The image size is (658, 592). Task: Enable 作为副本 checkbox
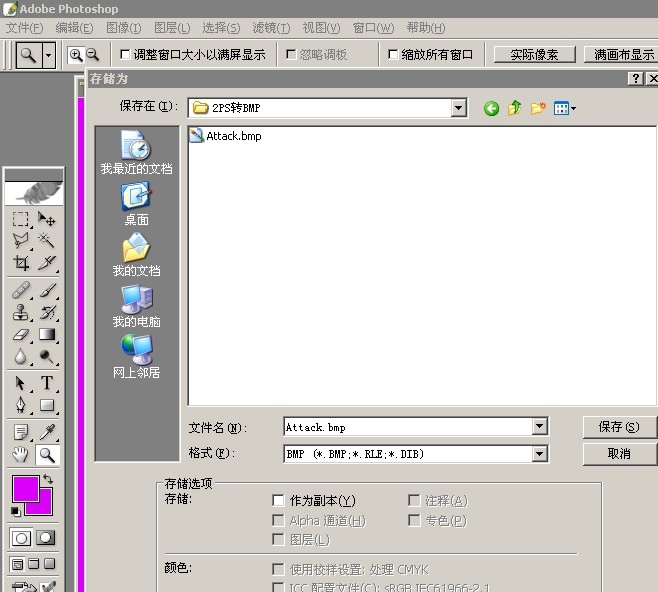pos(278,500)
